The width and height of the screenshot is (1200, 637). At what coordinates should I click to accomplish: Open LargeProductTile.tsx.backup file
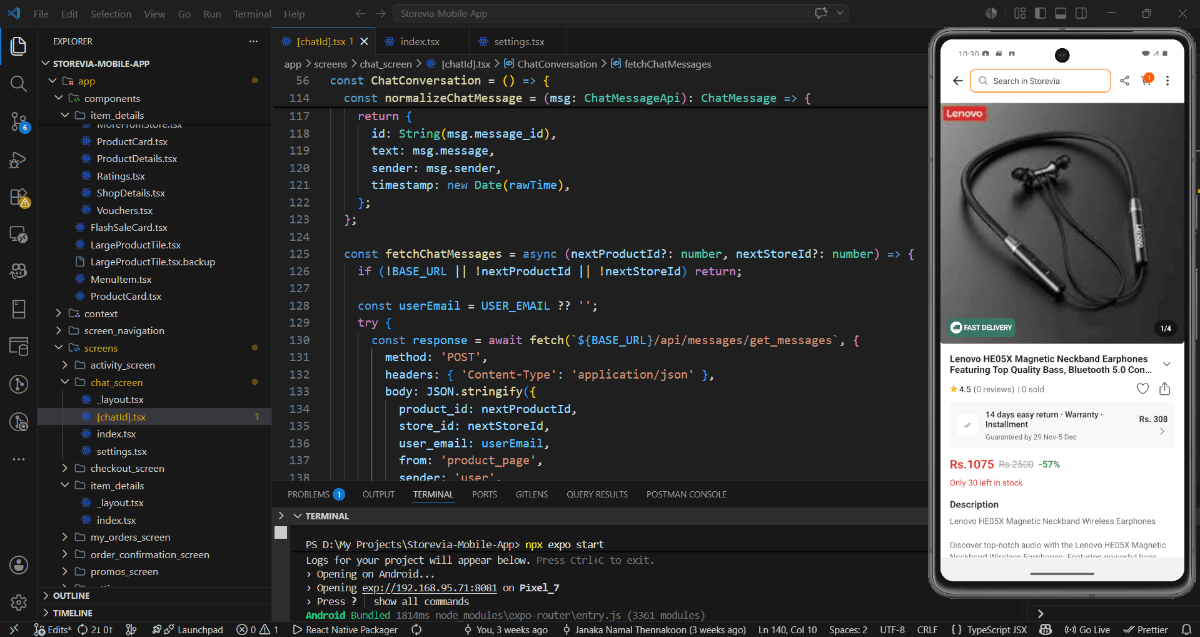(x=152, y=261)
